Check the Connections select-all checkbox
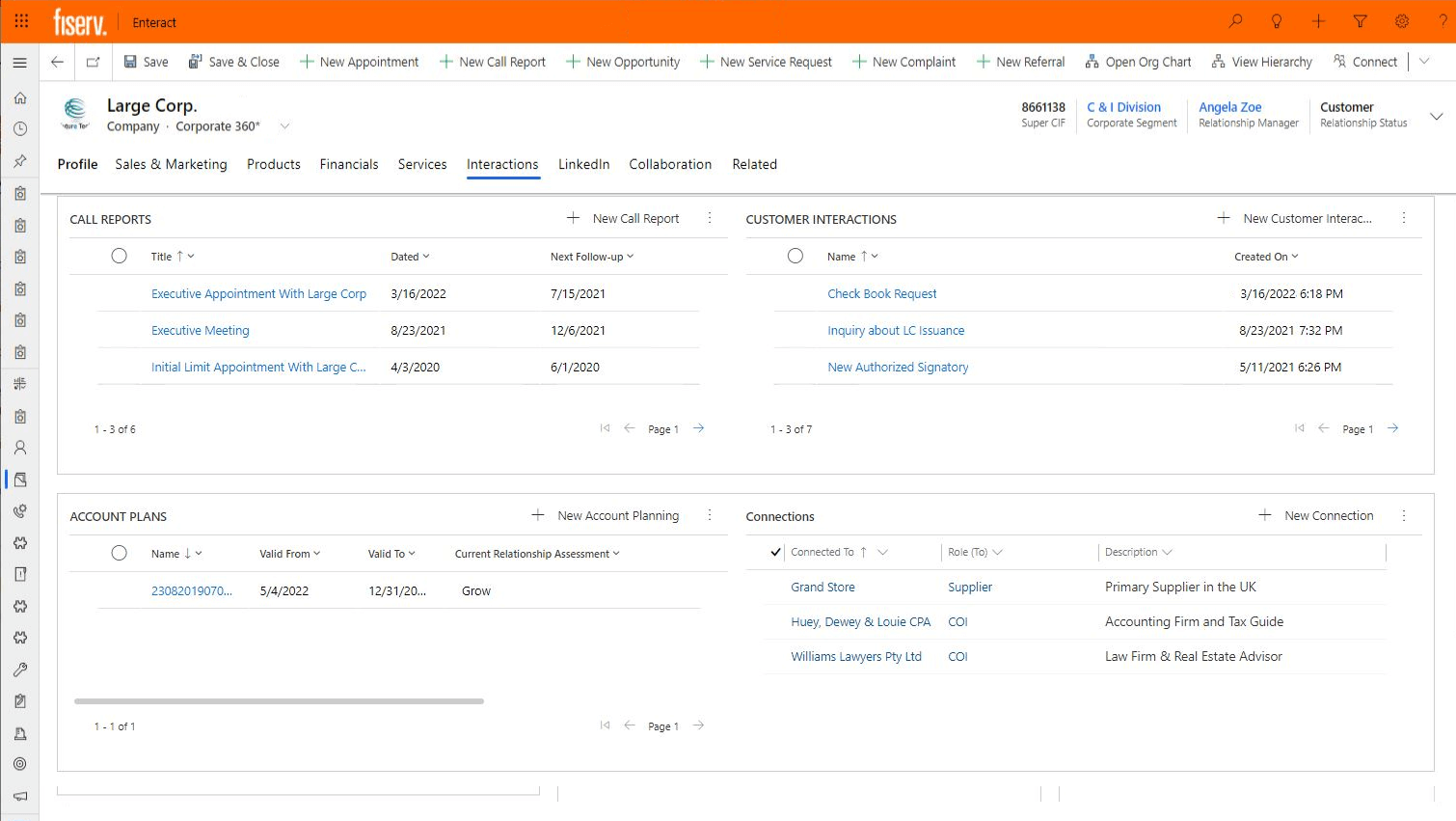Image resolution: width=1456 pixels, height=821 pixels. (776, 551)
